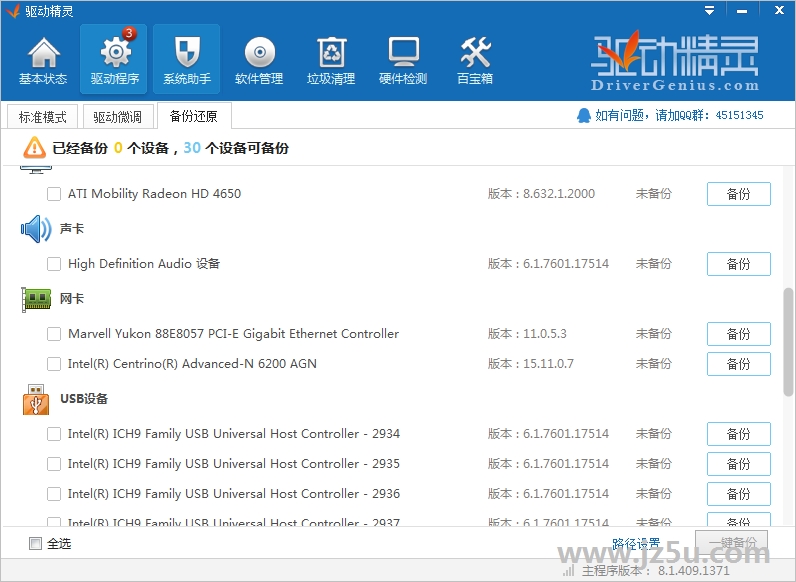Click the ATI Mobility Radeon HD 4650 name
The height and width of the screenshot is (582, 796).
click(x=154, y=193)
